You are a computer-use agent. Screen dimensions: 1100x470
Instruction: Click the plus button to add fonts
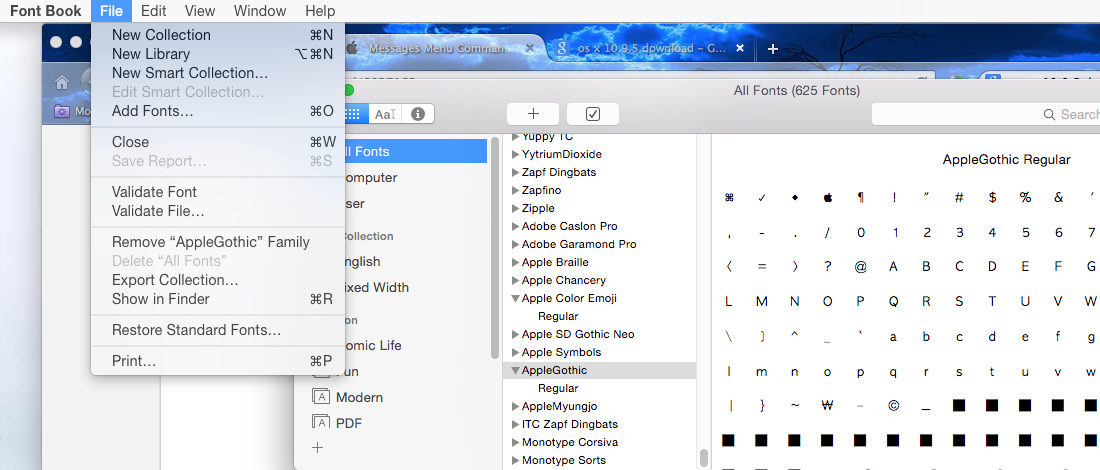[x=532, y=114]
